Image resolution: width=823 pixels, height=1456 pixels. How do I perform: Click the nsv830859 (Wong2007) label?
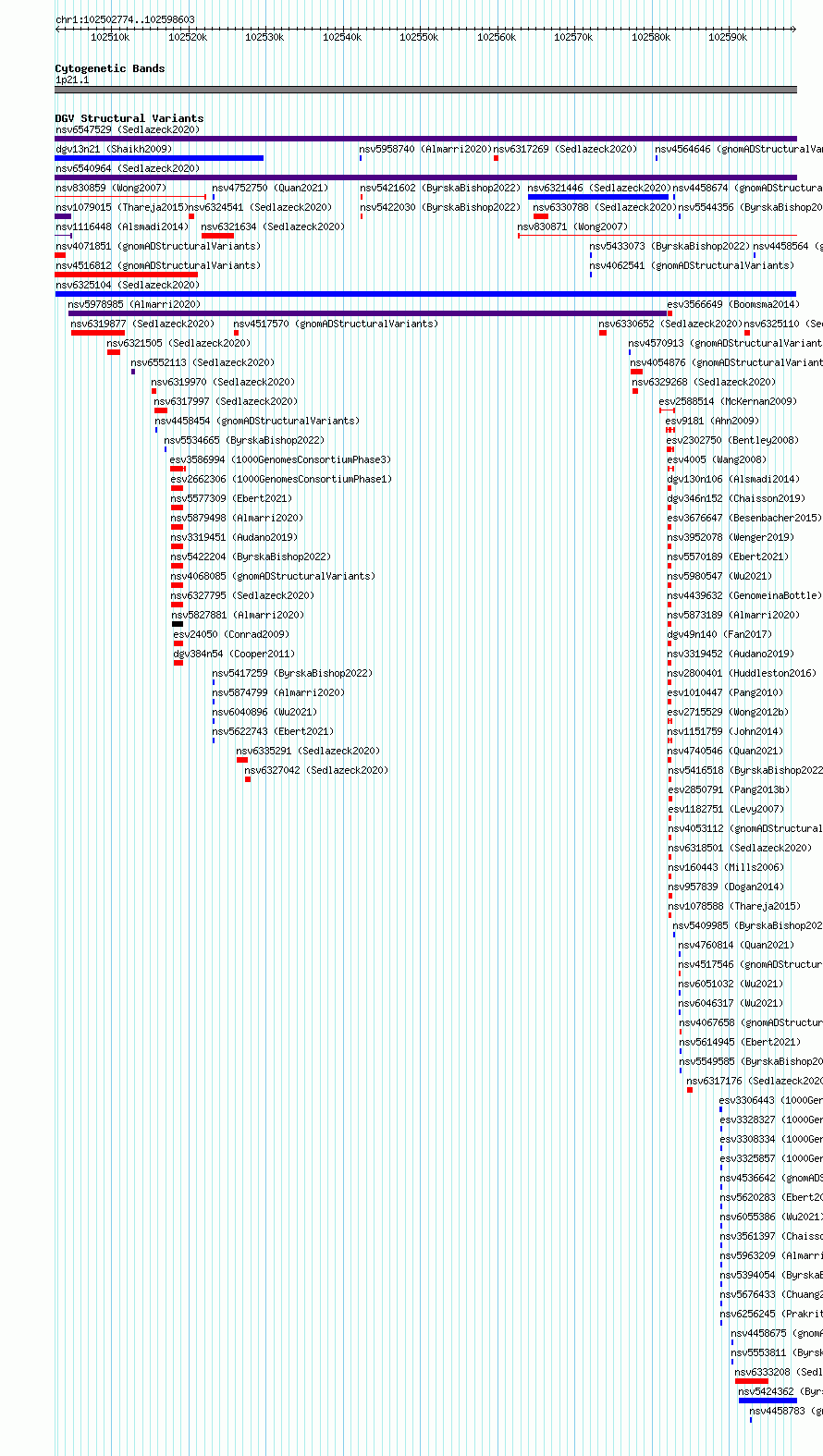(x=111, y=188)
